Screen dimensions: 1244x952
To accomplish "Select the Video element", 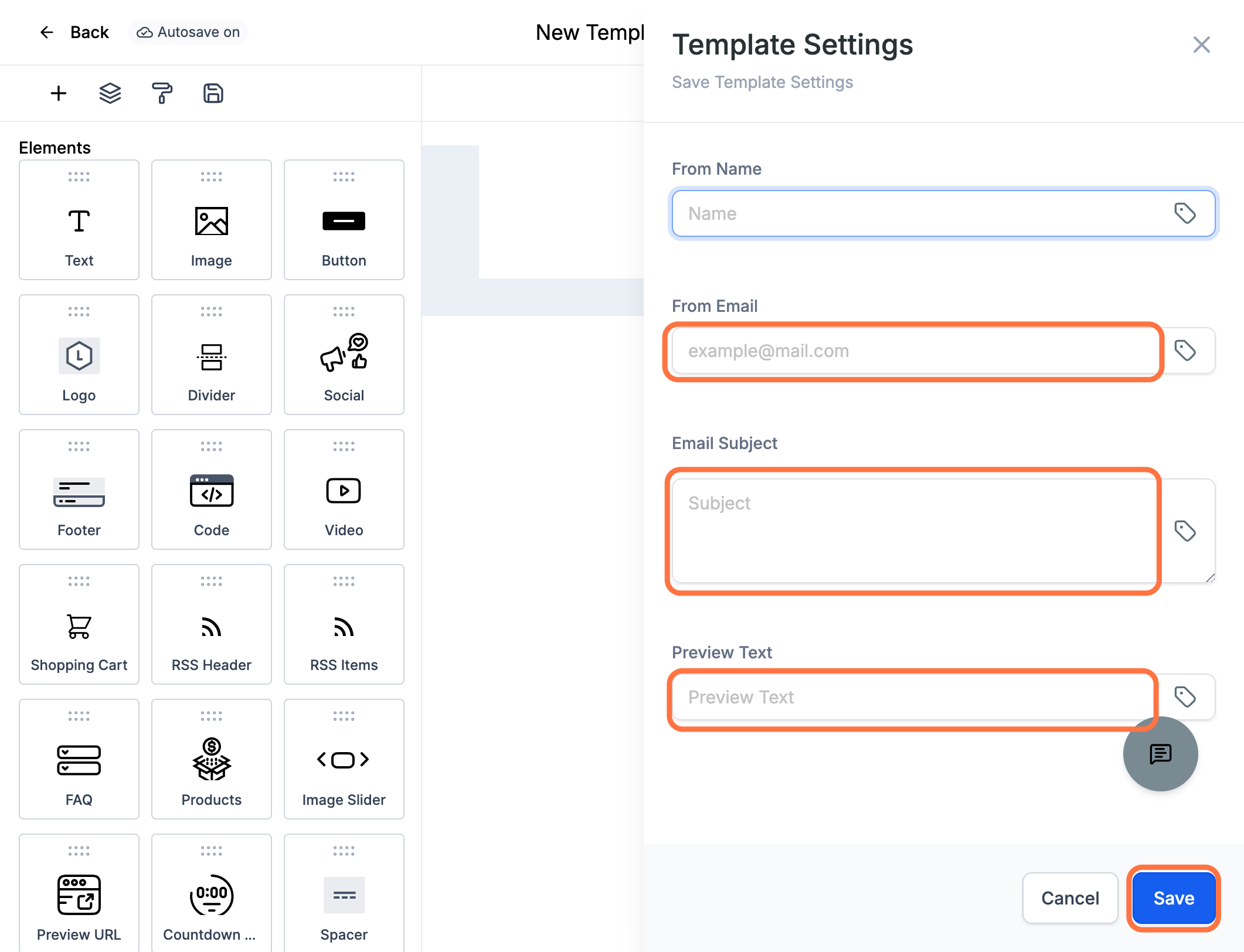I will tap(344, 489).
